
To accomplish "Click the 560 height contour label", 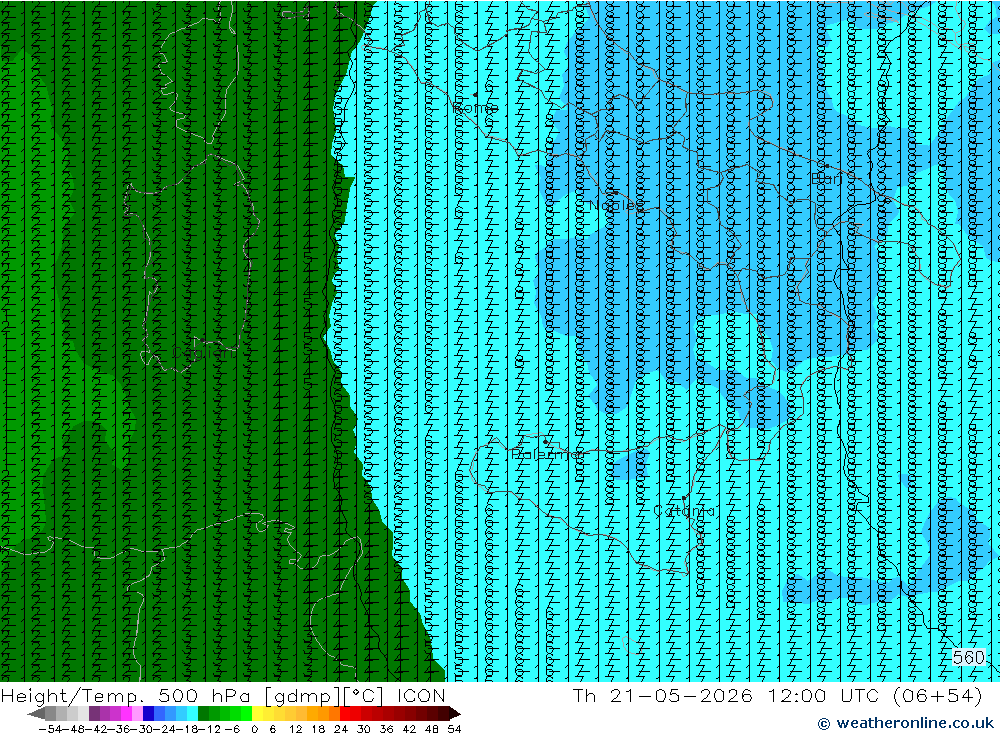I will 968,657.
